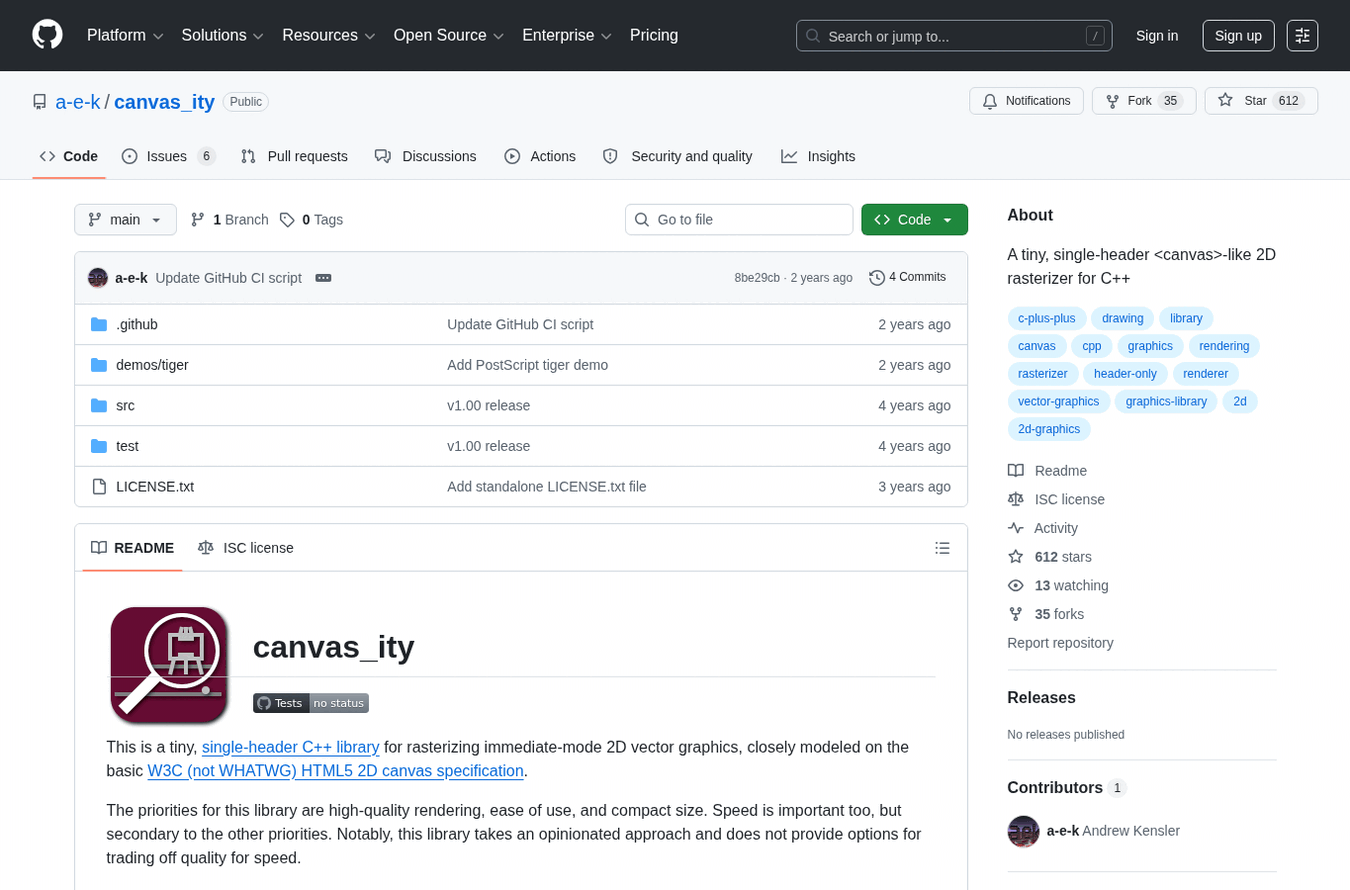This screenshot has width=1350, height=890.
Task: Open the test folder
Action: (x=127, y=446)
